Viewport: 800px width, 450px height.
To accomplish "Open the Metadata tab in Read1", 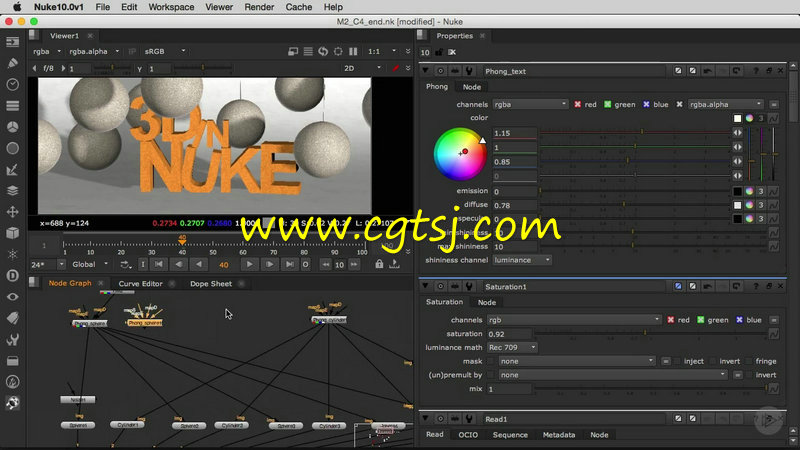I will (559, 435).
